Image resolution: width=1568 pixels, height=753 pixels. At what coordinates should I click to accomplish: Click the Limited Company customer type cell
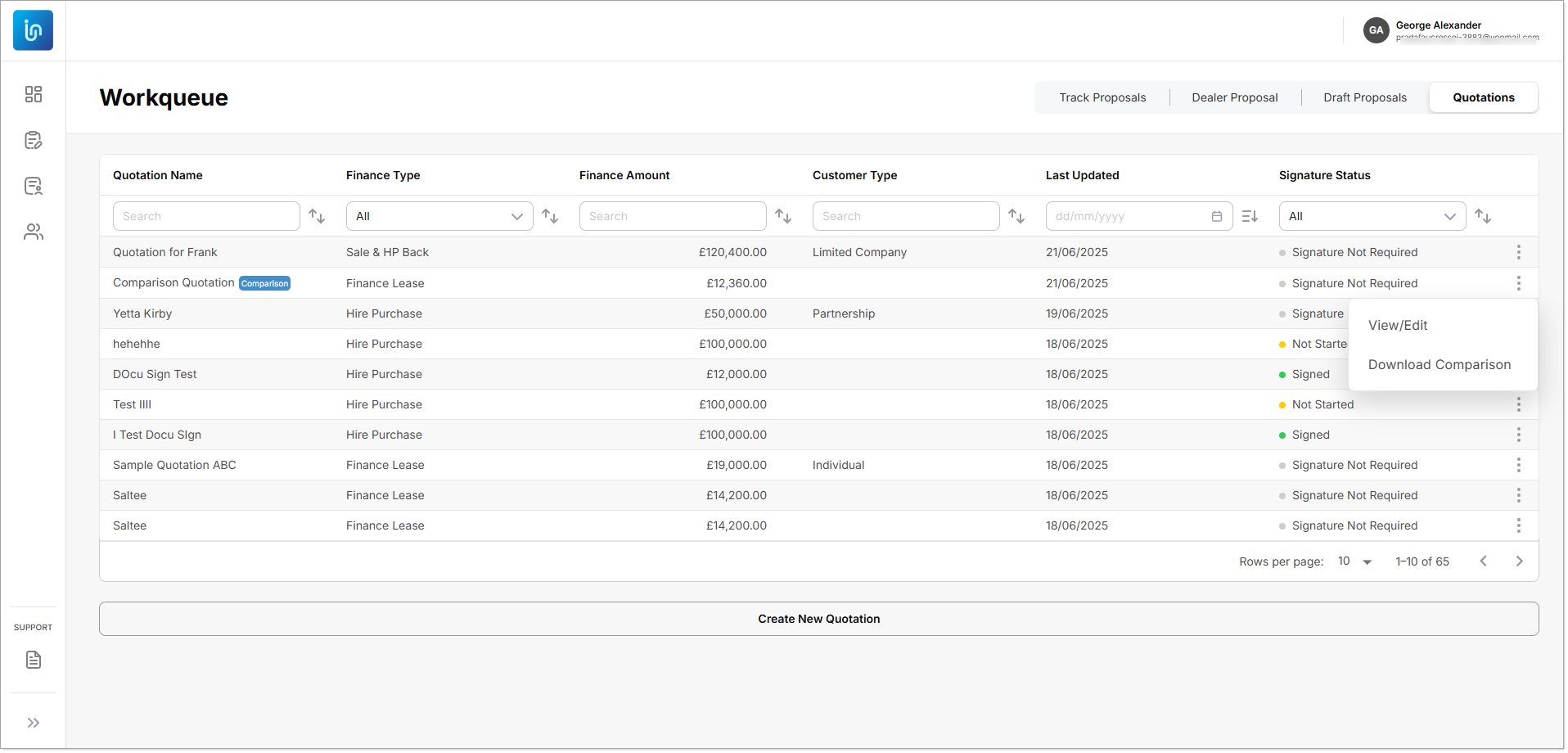point(859,252)
